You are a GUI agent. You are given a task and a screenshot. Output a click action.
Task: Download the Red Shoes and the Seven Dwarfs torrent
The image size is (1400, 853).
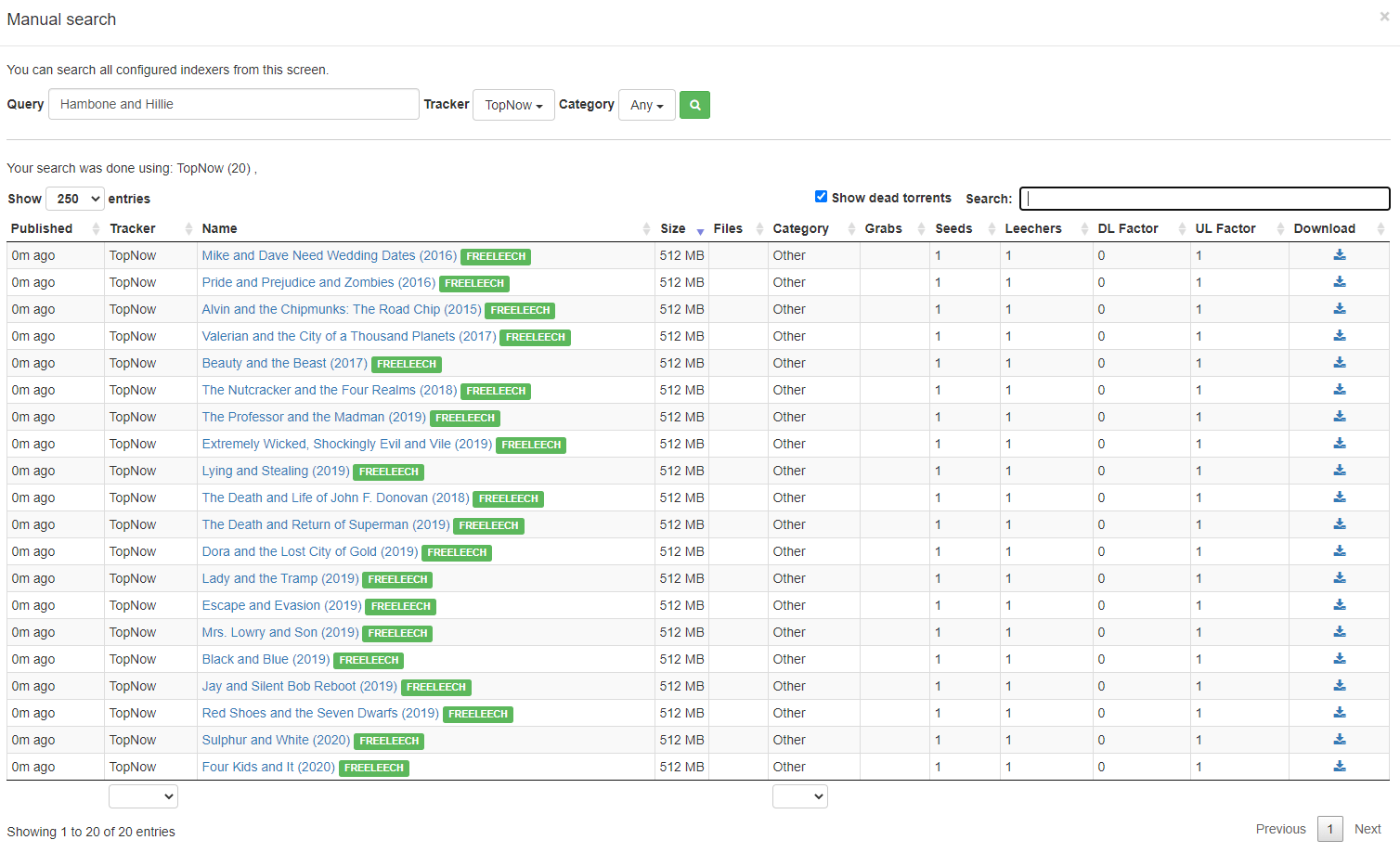coord(1339,712)
